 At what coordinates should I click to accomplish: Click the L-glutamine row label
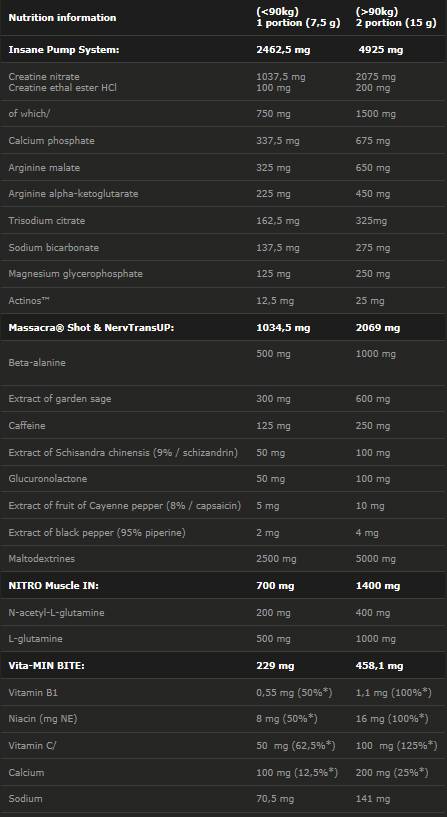pyautogui.click(x=34, y=639)
